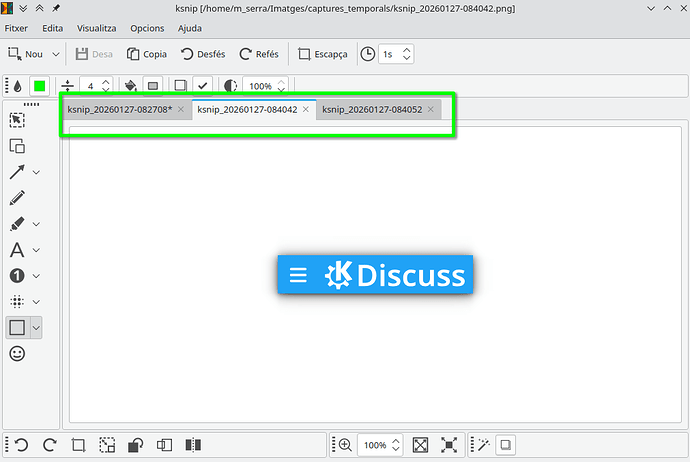This screenshot has width=690, height=462.
Task: Toggle the Select tool in sidebar
Action: 17,120
